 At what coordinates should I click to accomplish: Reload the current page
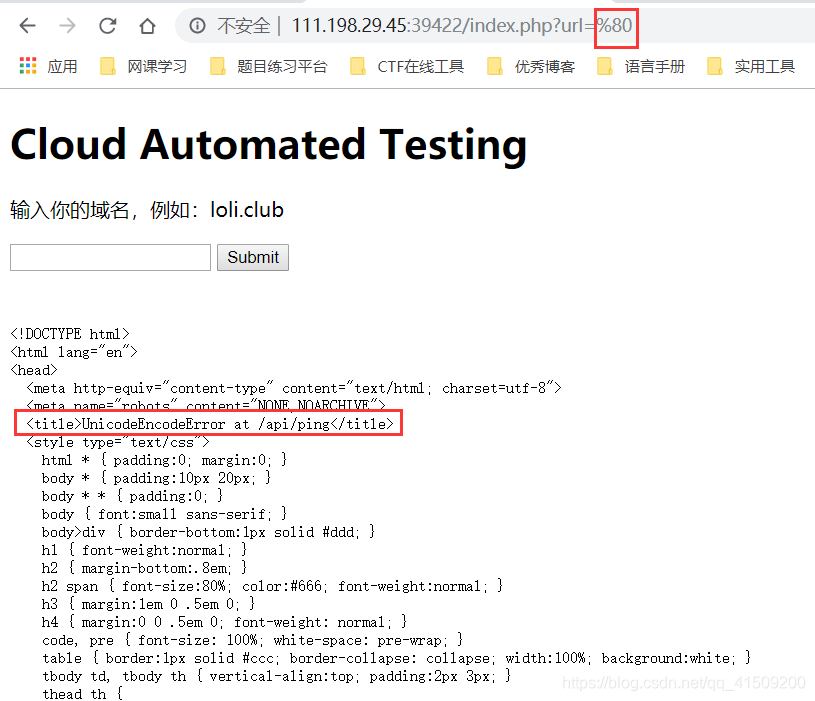click(108, 25)
